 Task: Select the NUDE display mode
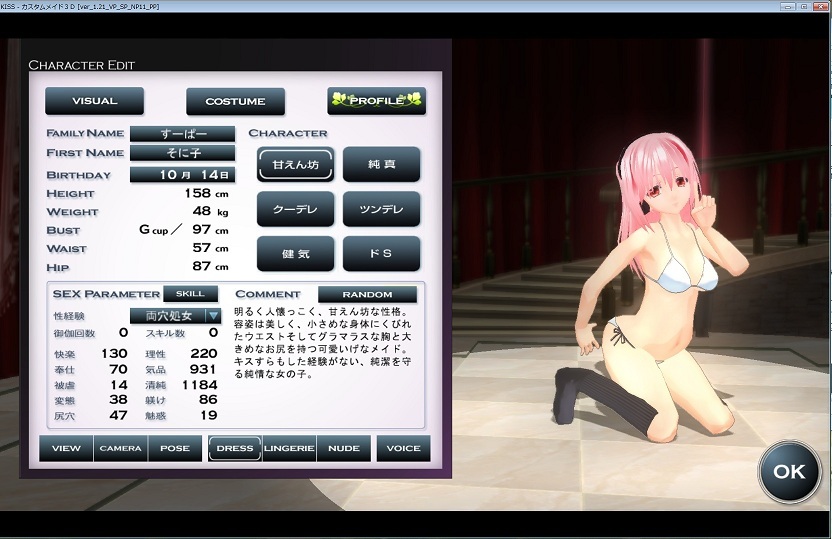coord(344,448)
